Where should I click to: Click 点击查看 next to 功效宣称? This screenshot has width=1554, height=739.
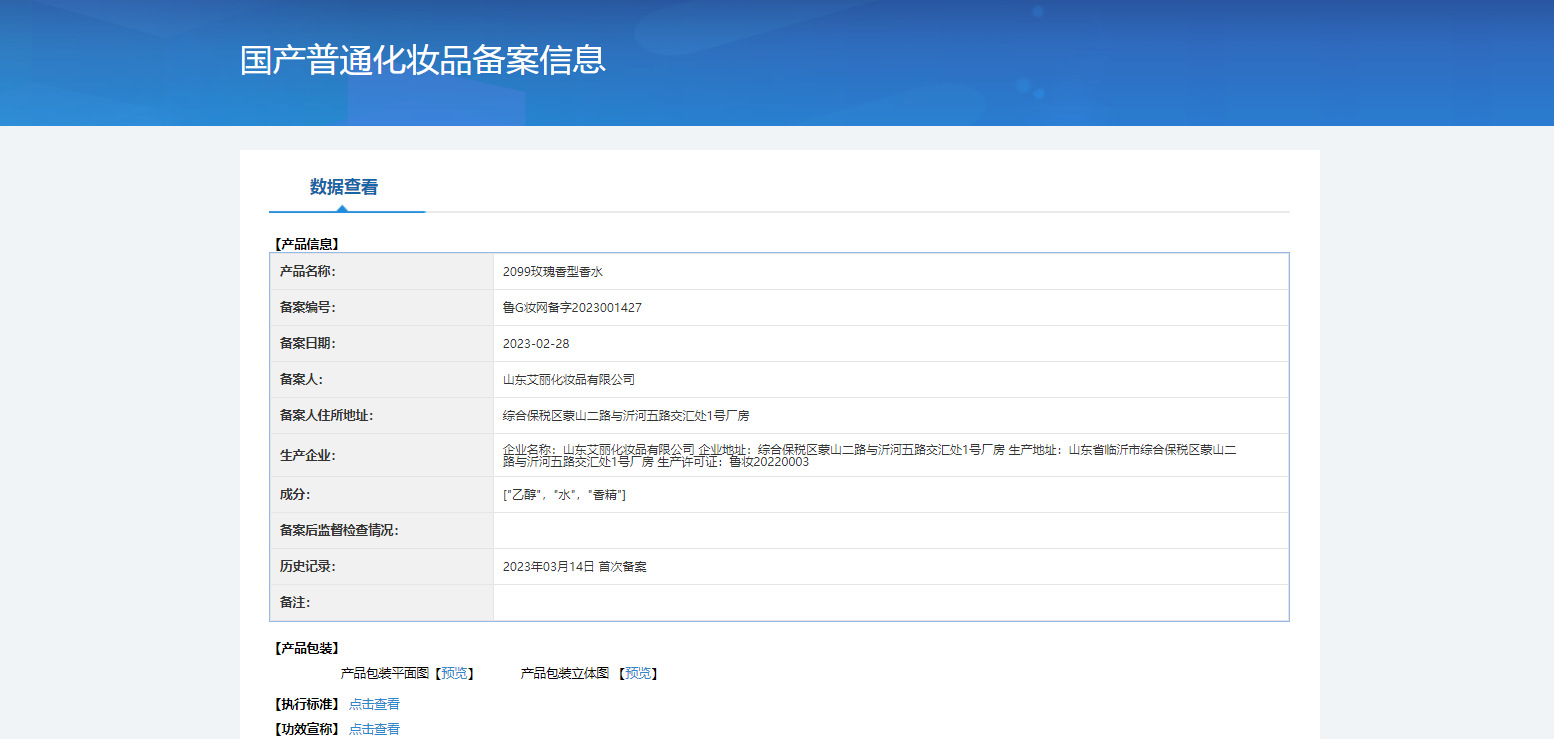pyautogui.click(x=374, y=729)
